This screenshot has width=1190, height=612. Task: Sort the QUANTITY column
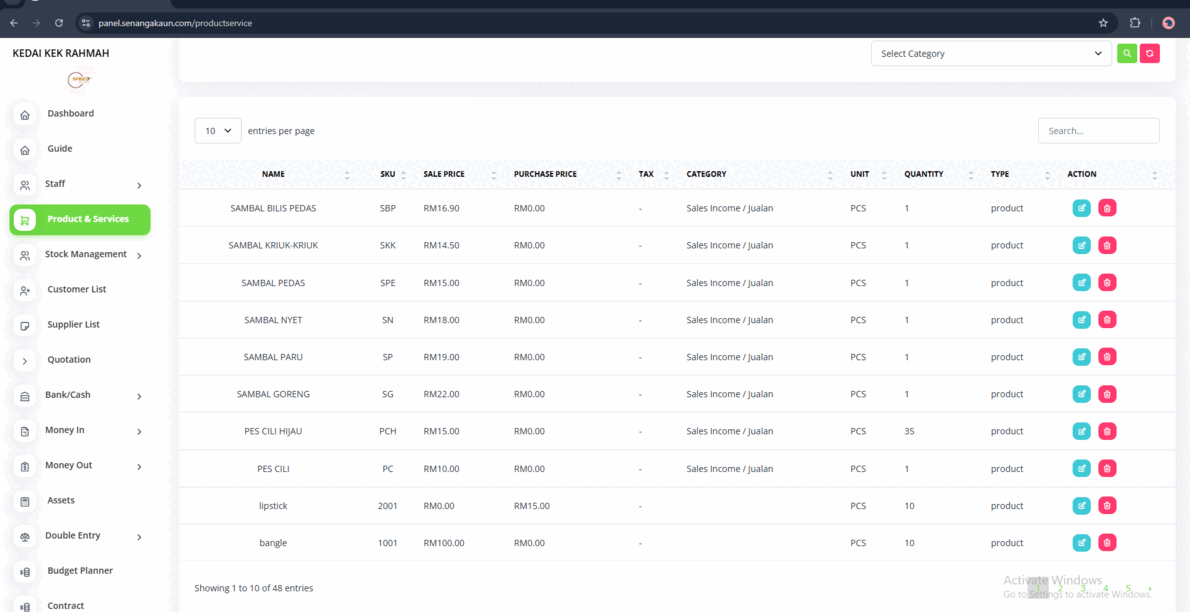(x=922, y=174)
